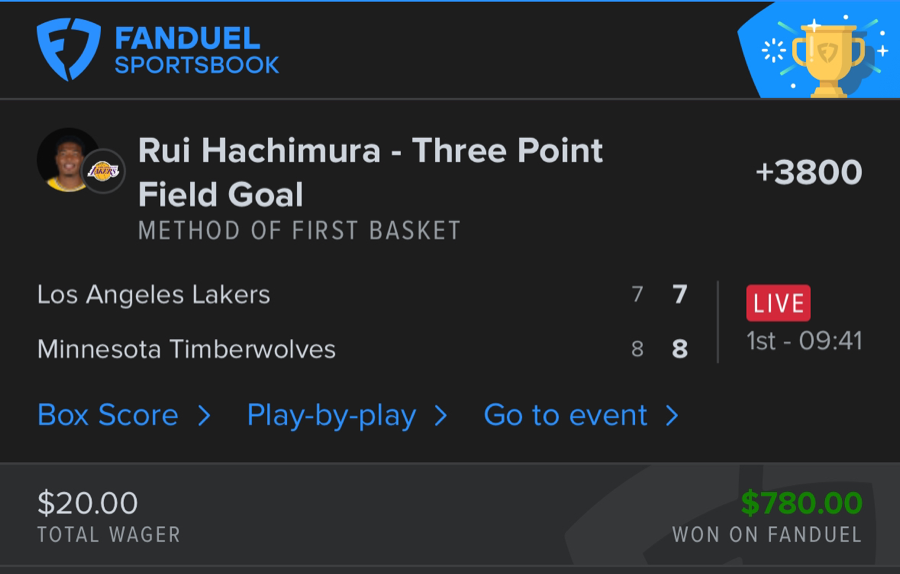The width and height of the screenshot is (900, 574).
Task: Expand the chevron next to Box Score
Action: point(204,415)
